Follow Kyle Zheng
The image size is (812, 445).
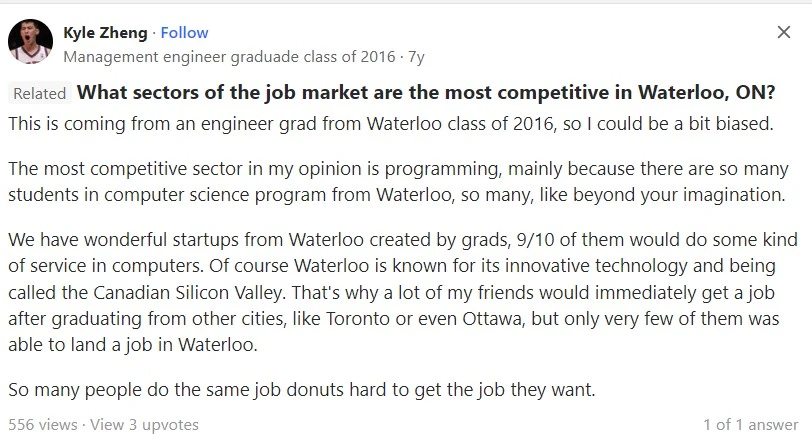185,32
